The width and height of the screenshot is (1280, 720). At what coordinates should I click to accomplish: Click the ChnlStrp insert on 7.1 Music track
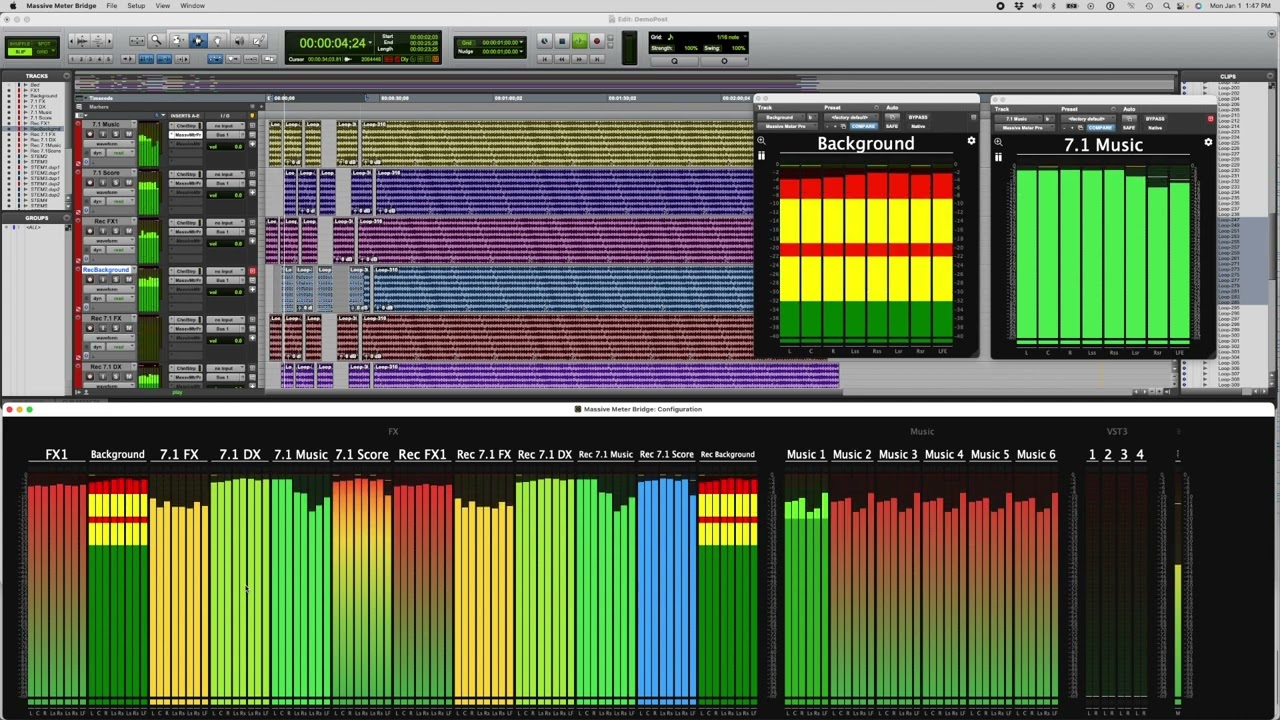(x=186, y=126)
